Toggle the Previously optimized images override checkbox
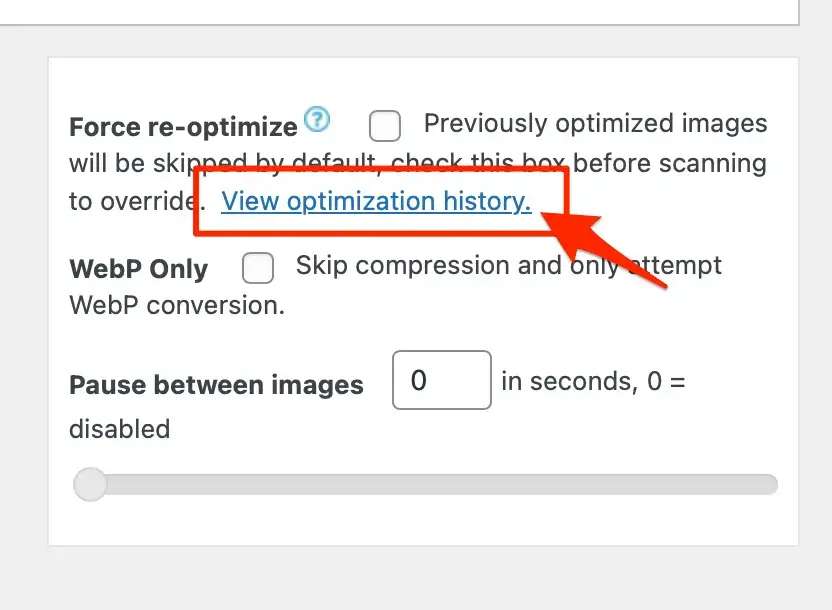Screen dimensions: 832x610 pos(384,126)
